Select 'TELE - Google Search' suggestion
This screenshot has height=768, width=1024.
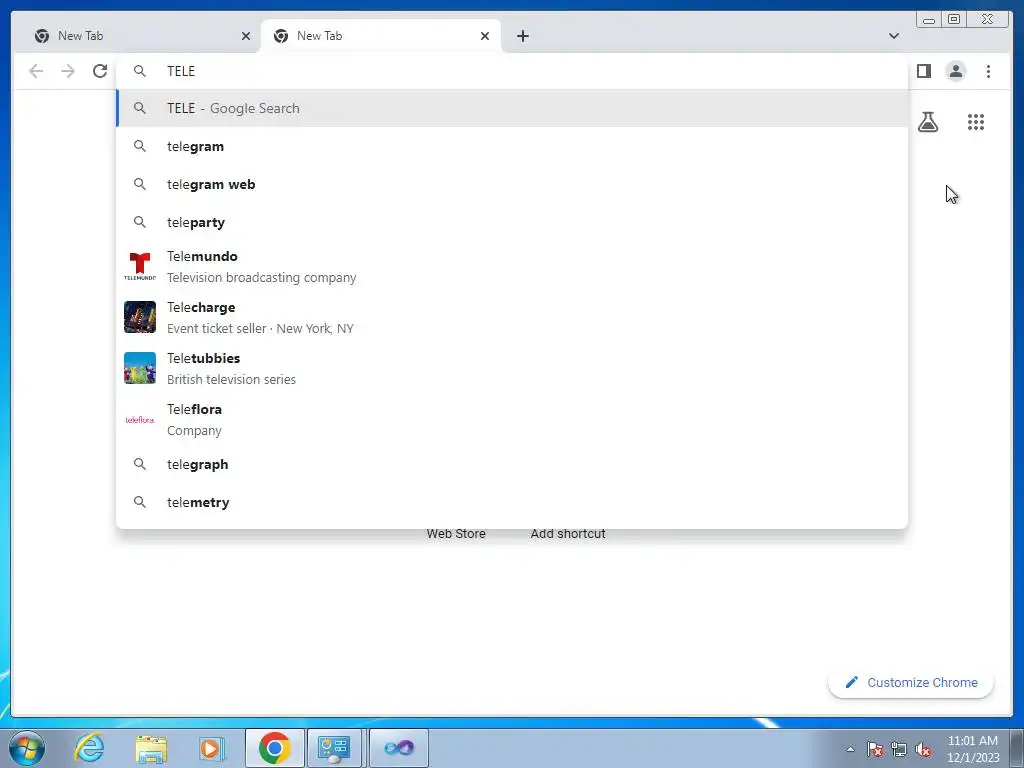point(512,108)
